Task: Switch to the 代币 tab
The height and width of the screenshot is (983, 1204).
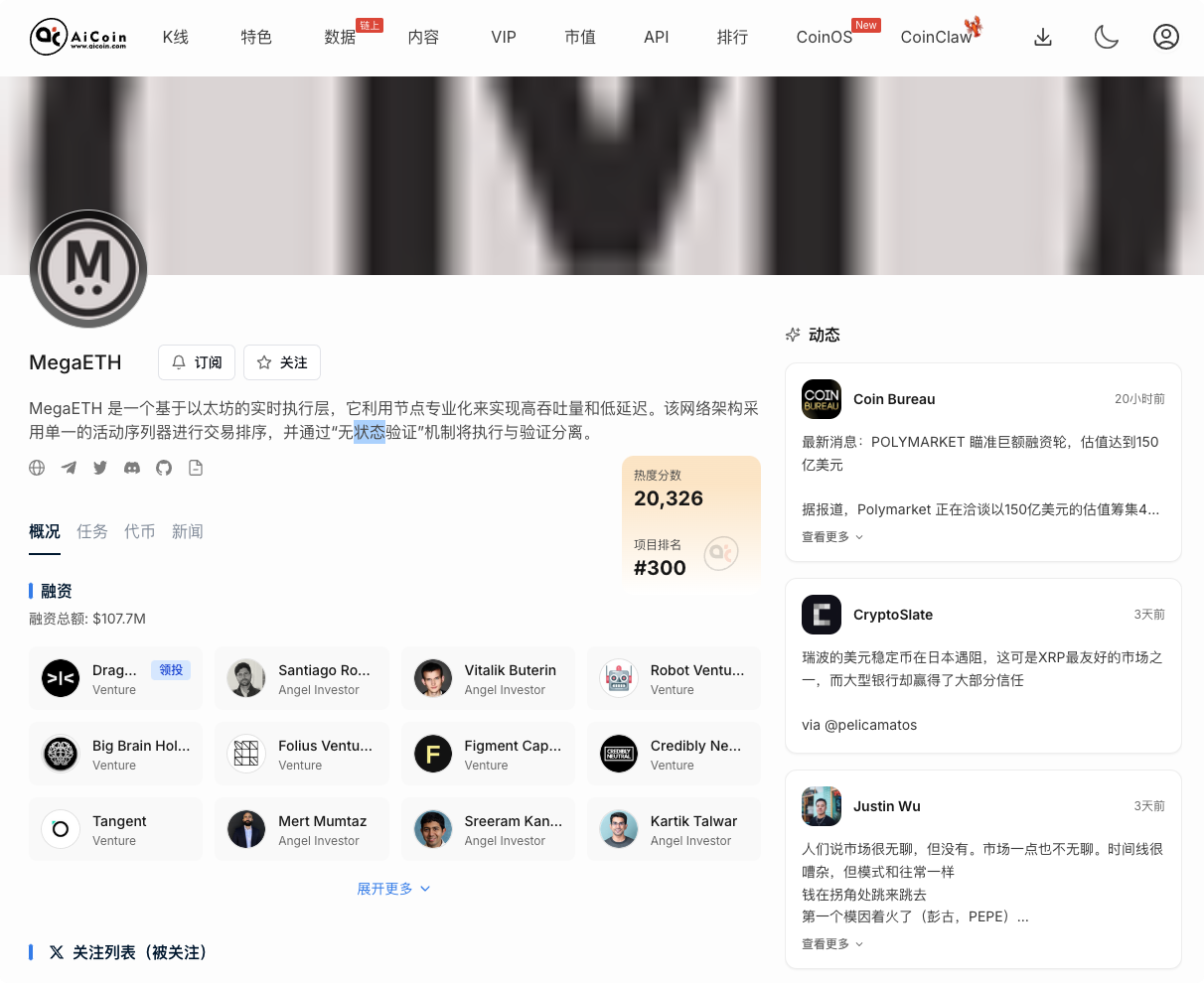Action: tap(140, 531)
